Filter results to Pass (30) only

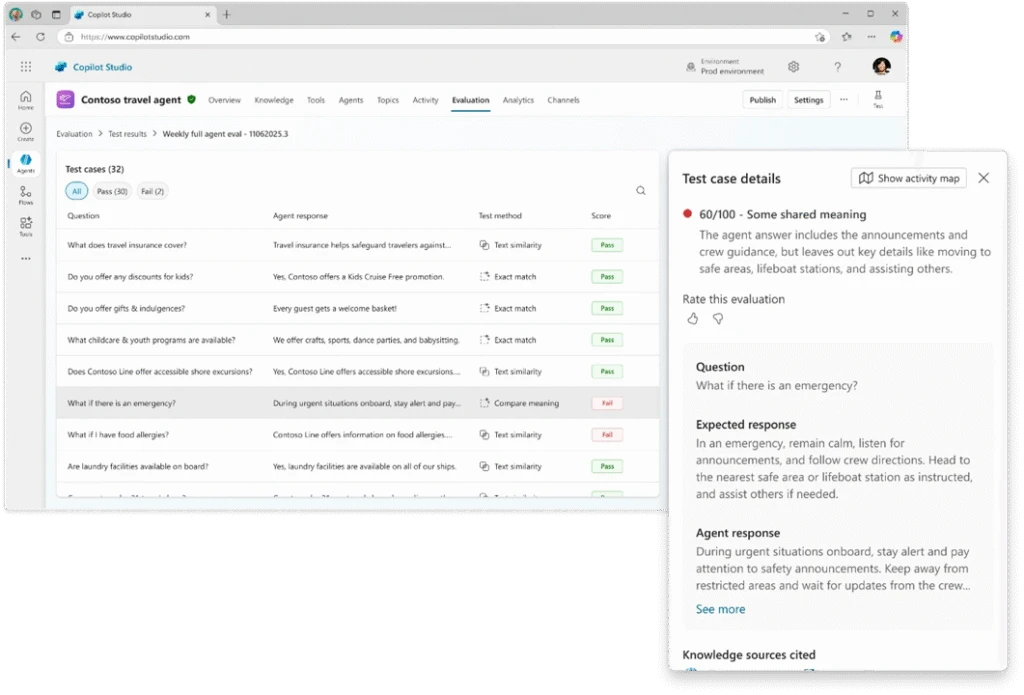pyautogui.click(x=113, y=191)
